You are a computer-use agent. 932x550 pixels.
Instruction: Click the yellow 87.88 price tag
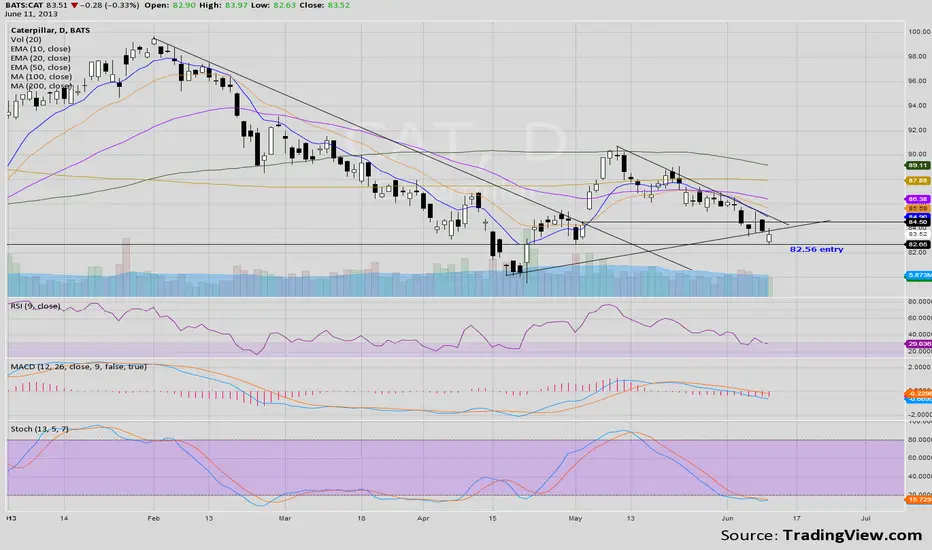tap(918, 180)
